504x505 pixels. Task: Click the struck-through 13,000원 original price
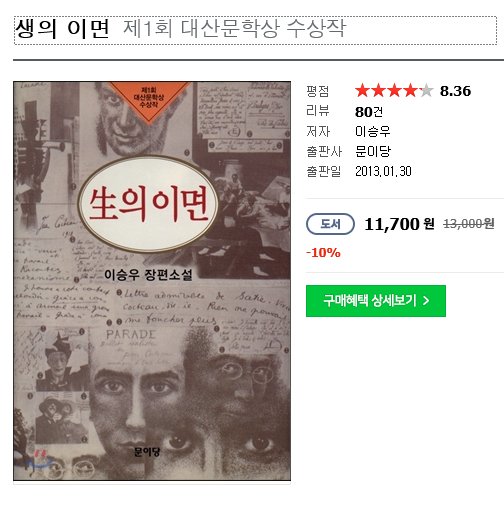pos(468,224)
